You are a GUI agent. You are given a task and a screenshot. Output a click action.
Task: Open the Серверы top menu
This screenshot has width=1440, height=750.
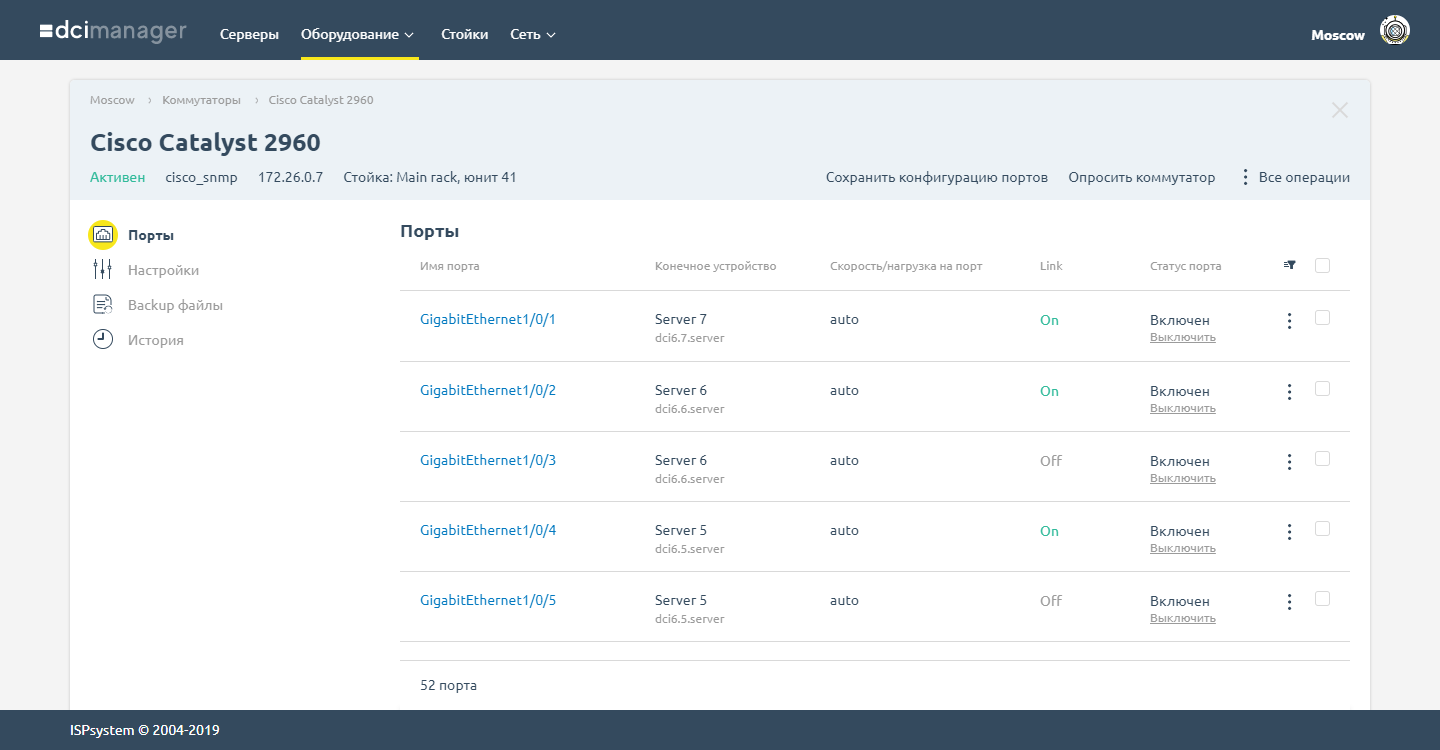pyautogui.click(x=249, y=34)
